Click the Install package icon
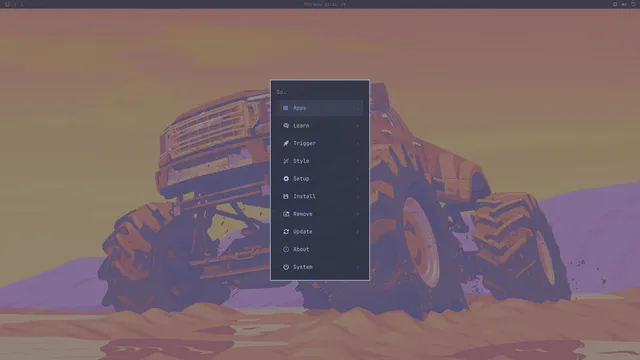This screenshot has height=360, width=640. point(286,196)
